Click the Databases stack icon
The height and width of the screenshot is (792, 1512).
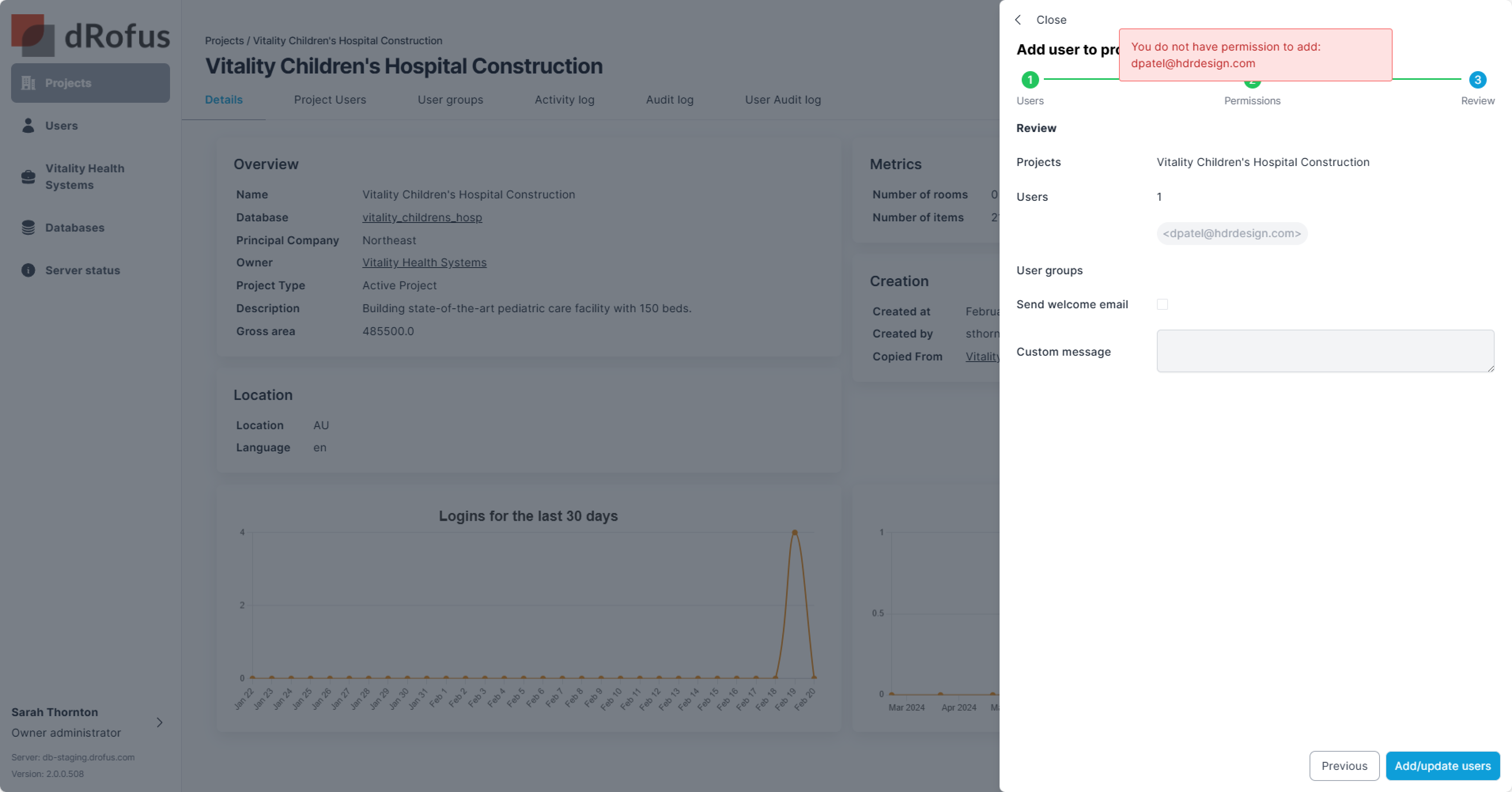28,228
